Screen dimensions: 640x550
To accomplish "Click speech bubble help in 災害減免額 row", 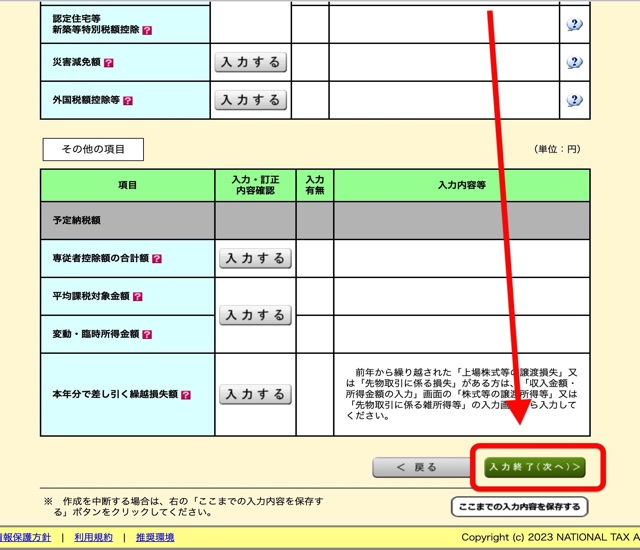I will click(574, 62).
